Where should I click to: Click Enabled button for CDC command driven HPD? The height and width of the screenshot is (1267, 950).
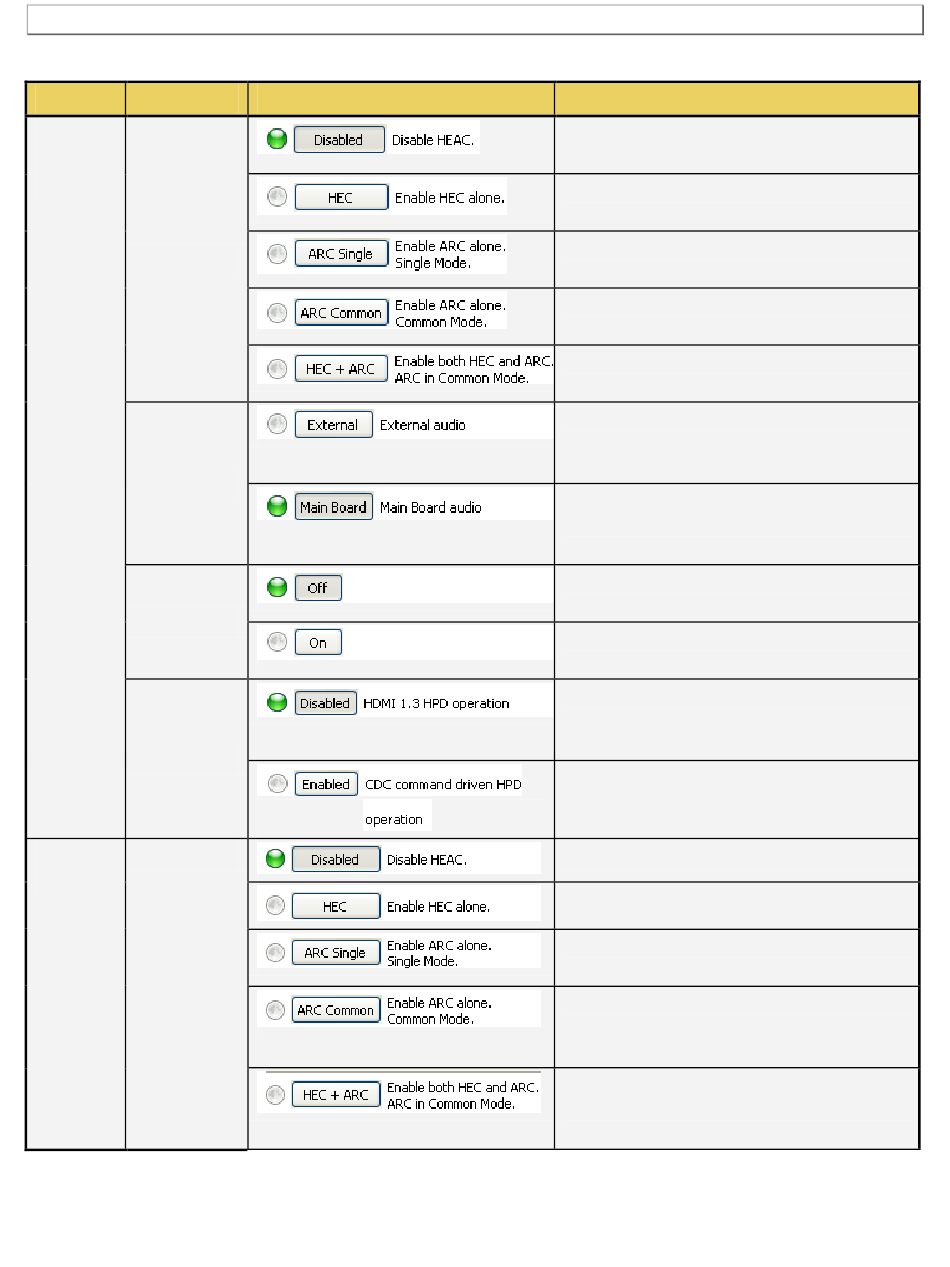(326, 784)
